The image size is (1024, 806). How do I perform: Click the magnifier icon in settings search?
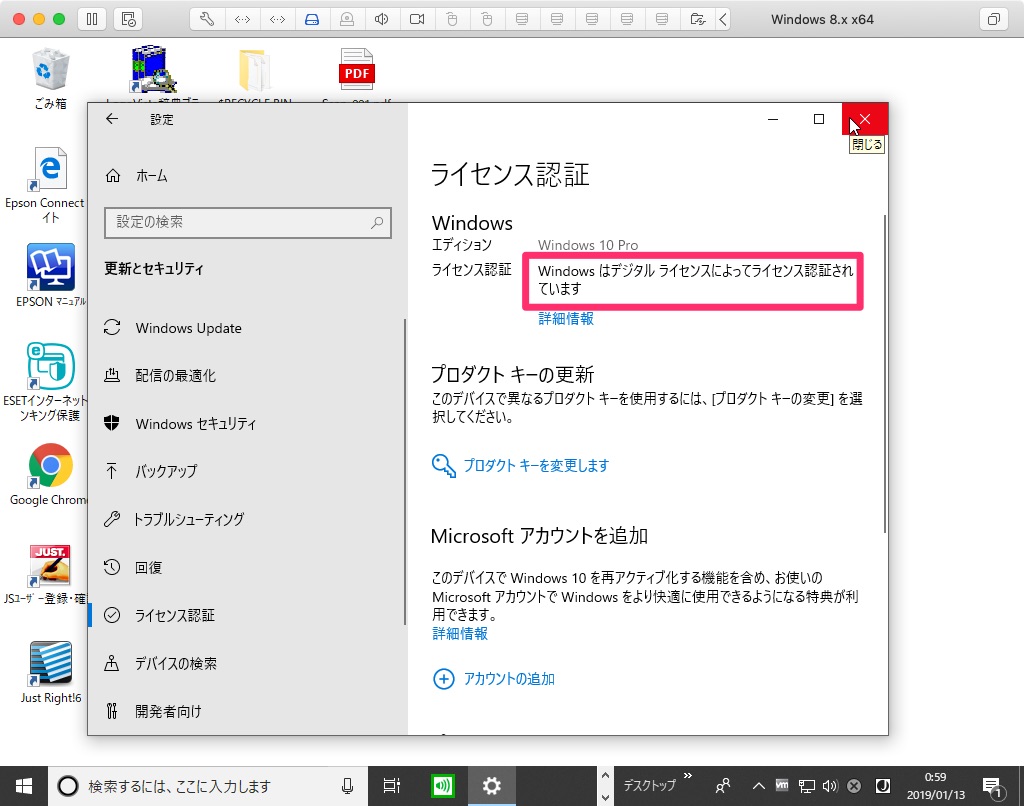(x=377, y=223)
